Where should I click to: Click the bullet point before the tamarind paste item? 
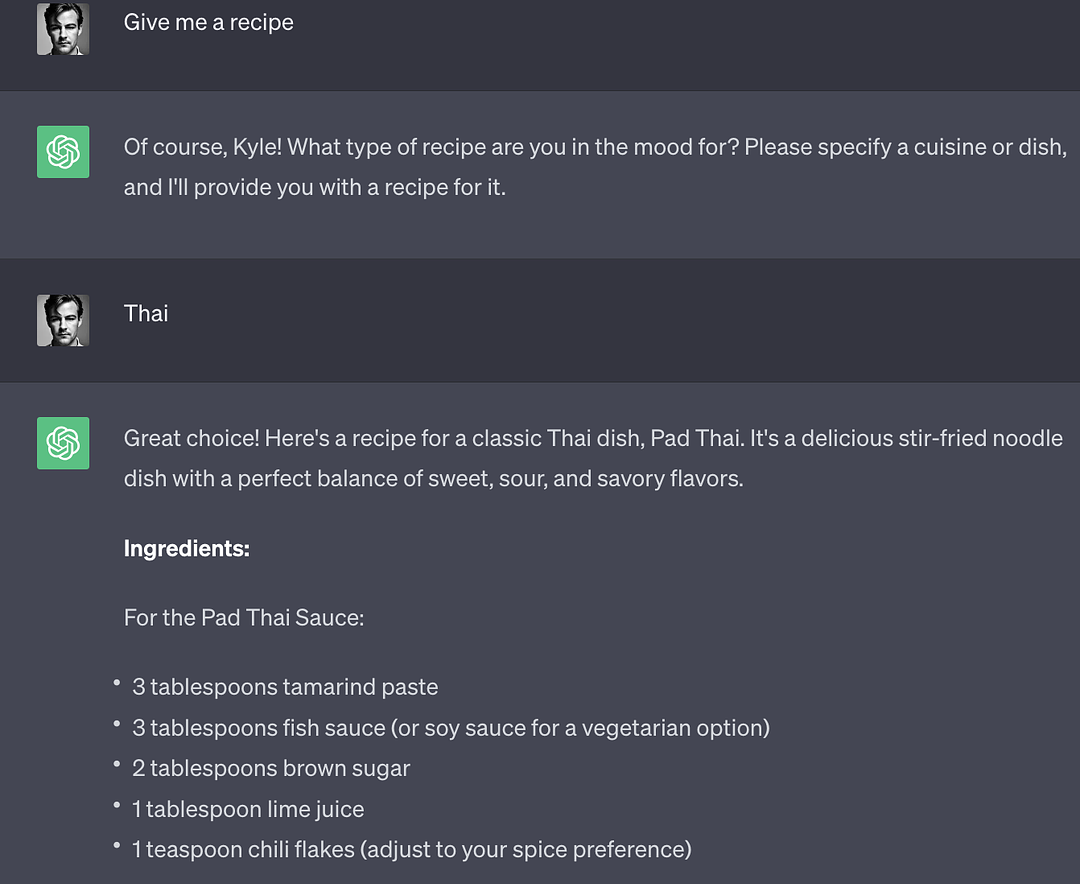click(x=117, y=683)
